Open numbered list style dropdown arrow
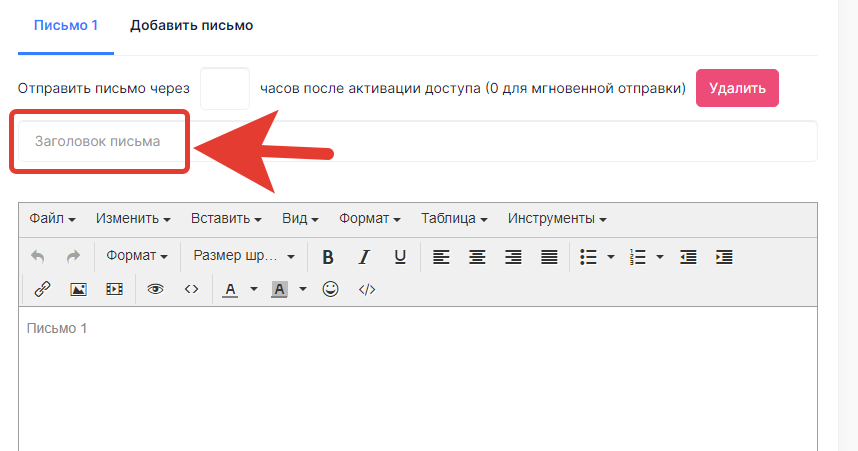This screenshot has height=451, width=858. [660, 257]
